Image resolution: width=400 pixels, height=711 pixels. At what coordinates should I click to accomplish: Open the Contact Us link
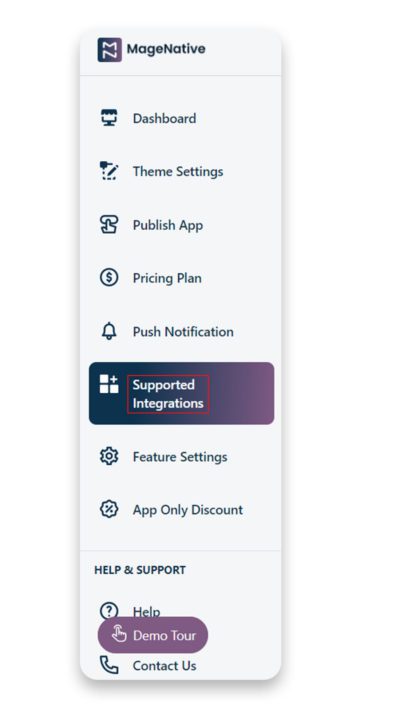(x=165, y=666)
